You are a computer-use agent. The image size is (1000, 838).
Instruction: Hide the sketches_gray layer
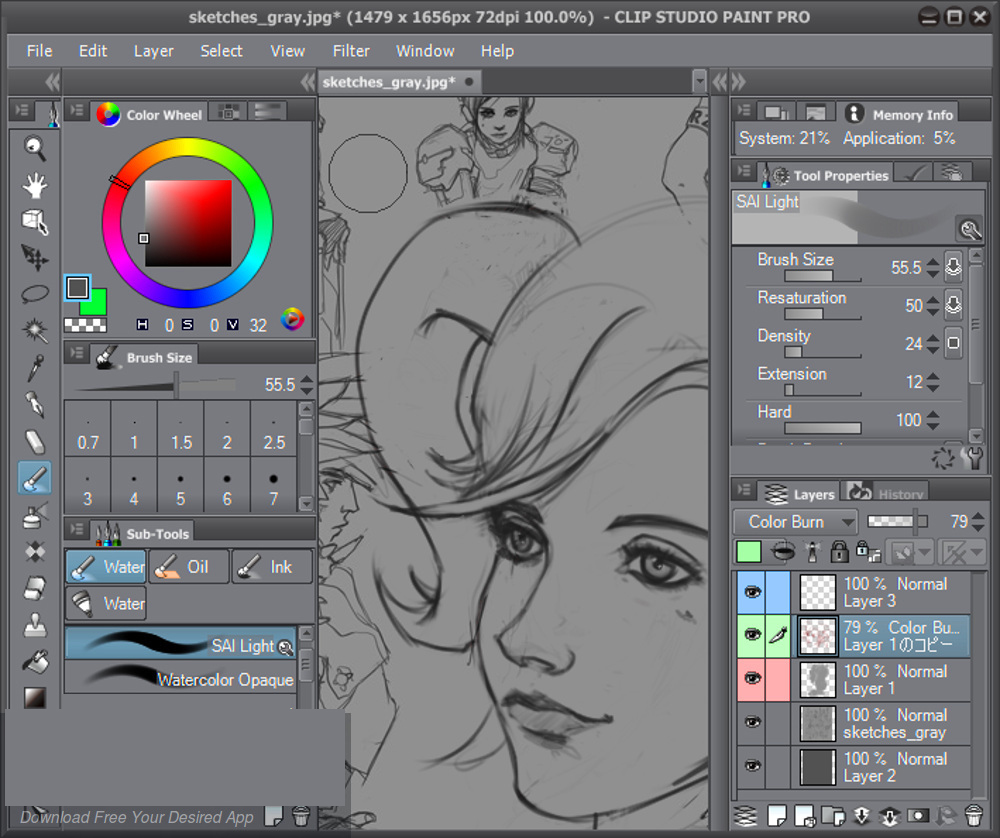pos(753,723)
